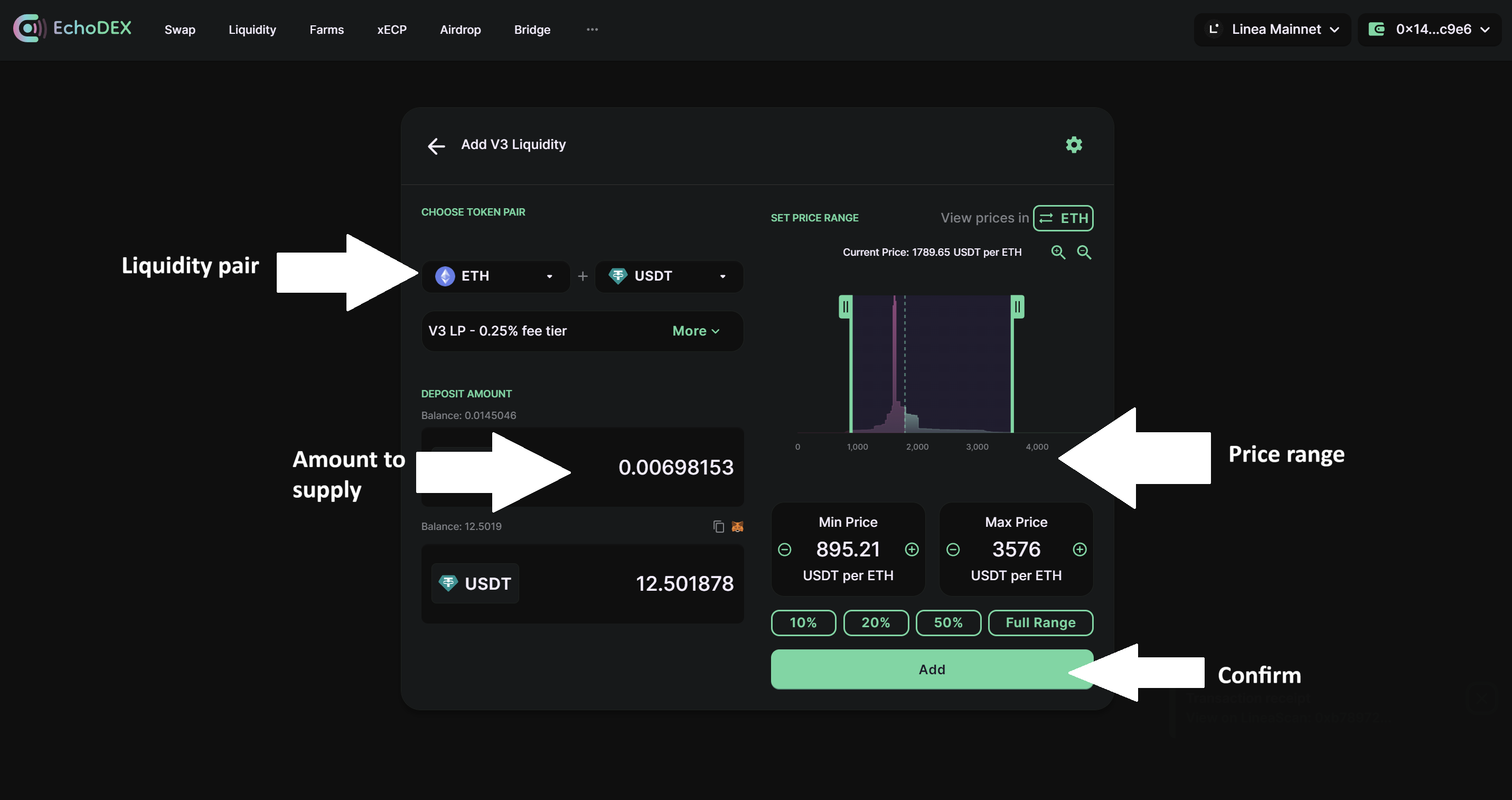This screenshot has width=1512, height=800.
Task: Click the copy USDT address icon
Action: point(718,526)
